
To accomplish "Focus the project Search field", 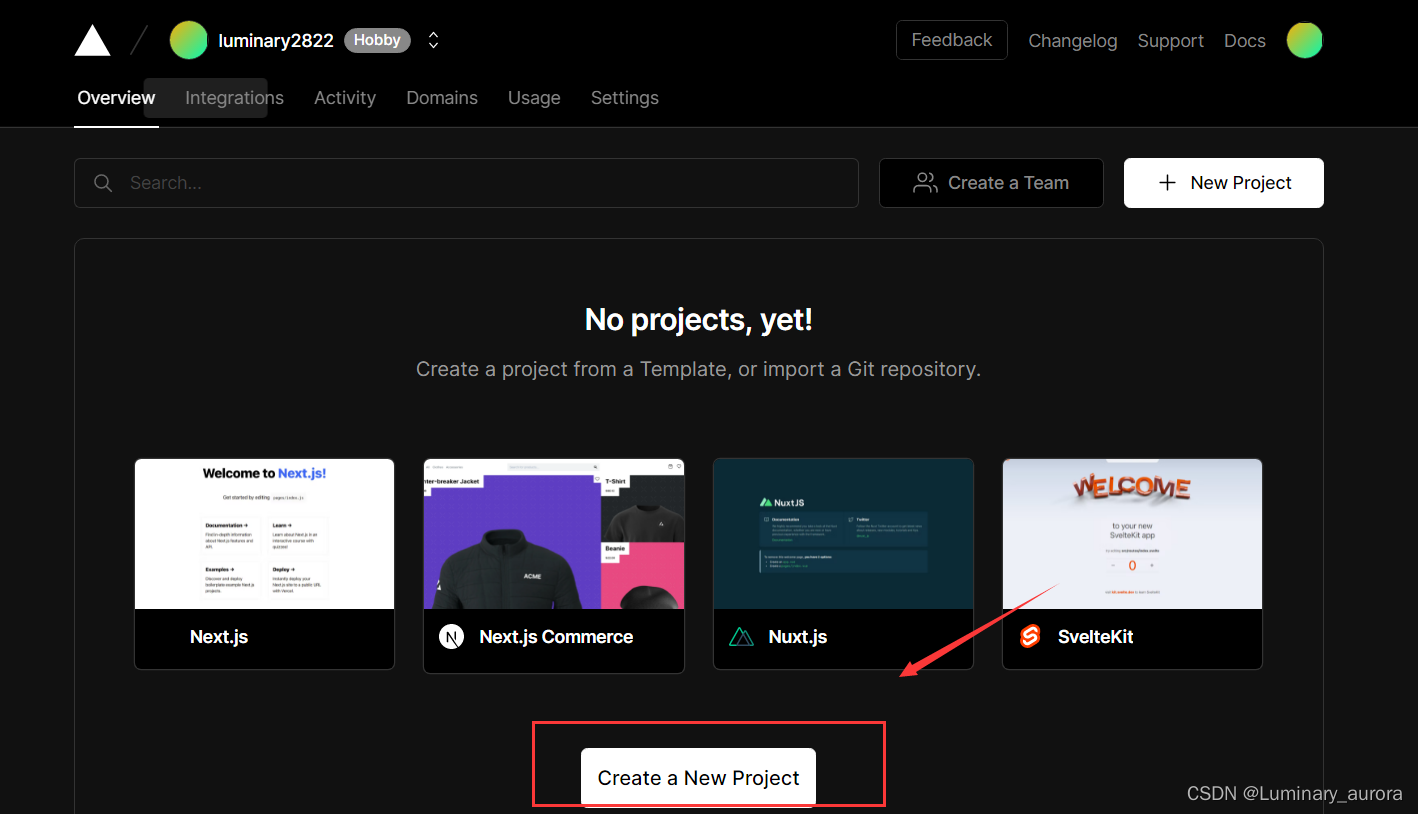I will (466, 183).
